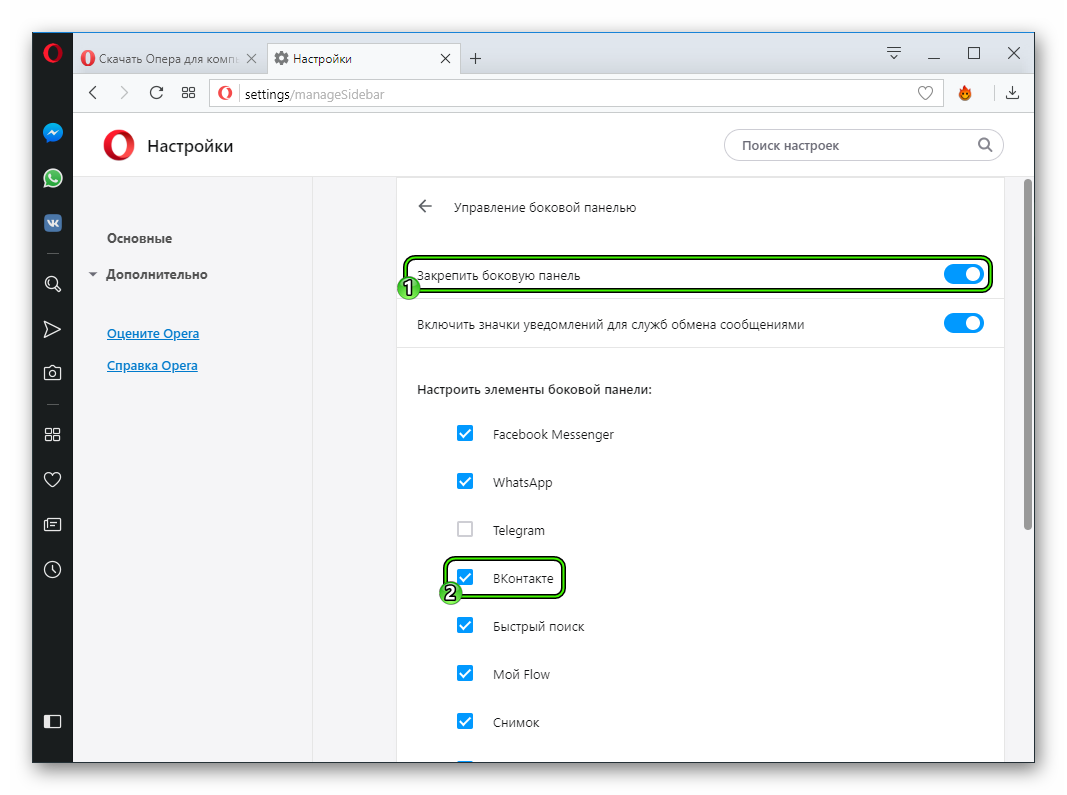The height and width of the screenshot is (795, 1067).
Task: Reload the current page
Action: click(x=157, y=93)
